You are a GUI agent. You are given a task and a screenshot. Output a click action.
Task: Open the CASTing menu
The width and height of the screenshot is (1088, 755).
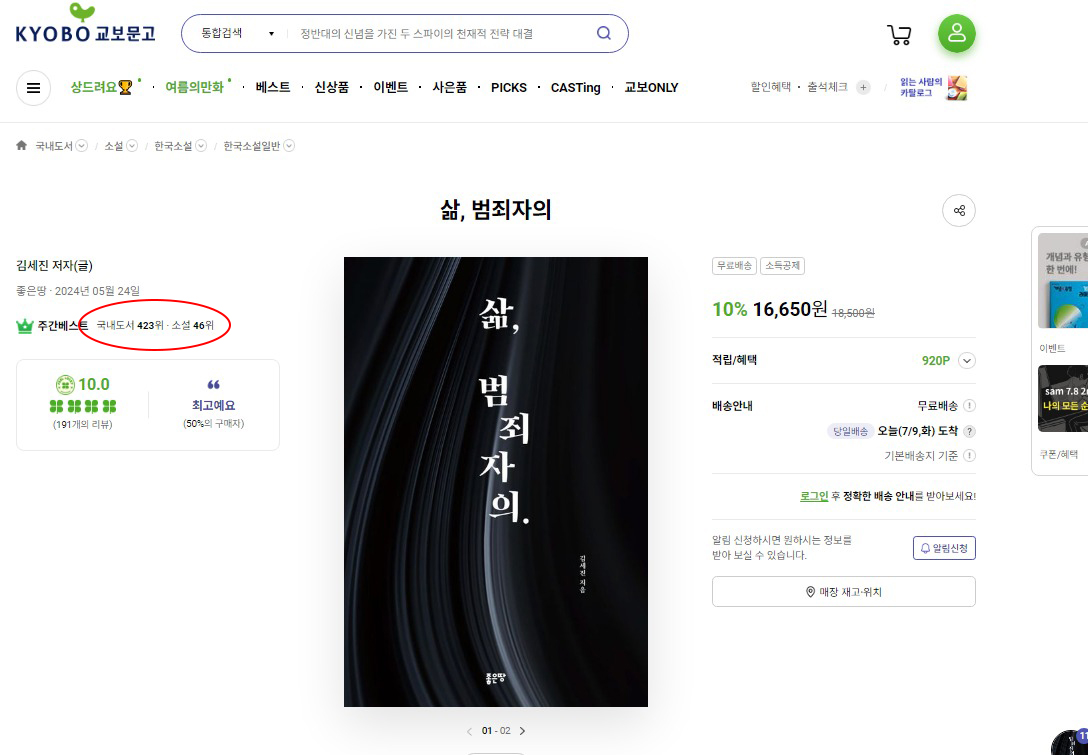coord(575,87)
